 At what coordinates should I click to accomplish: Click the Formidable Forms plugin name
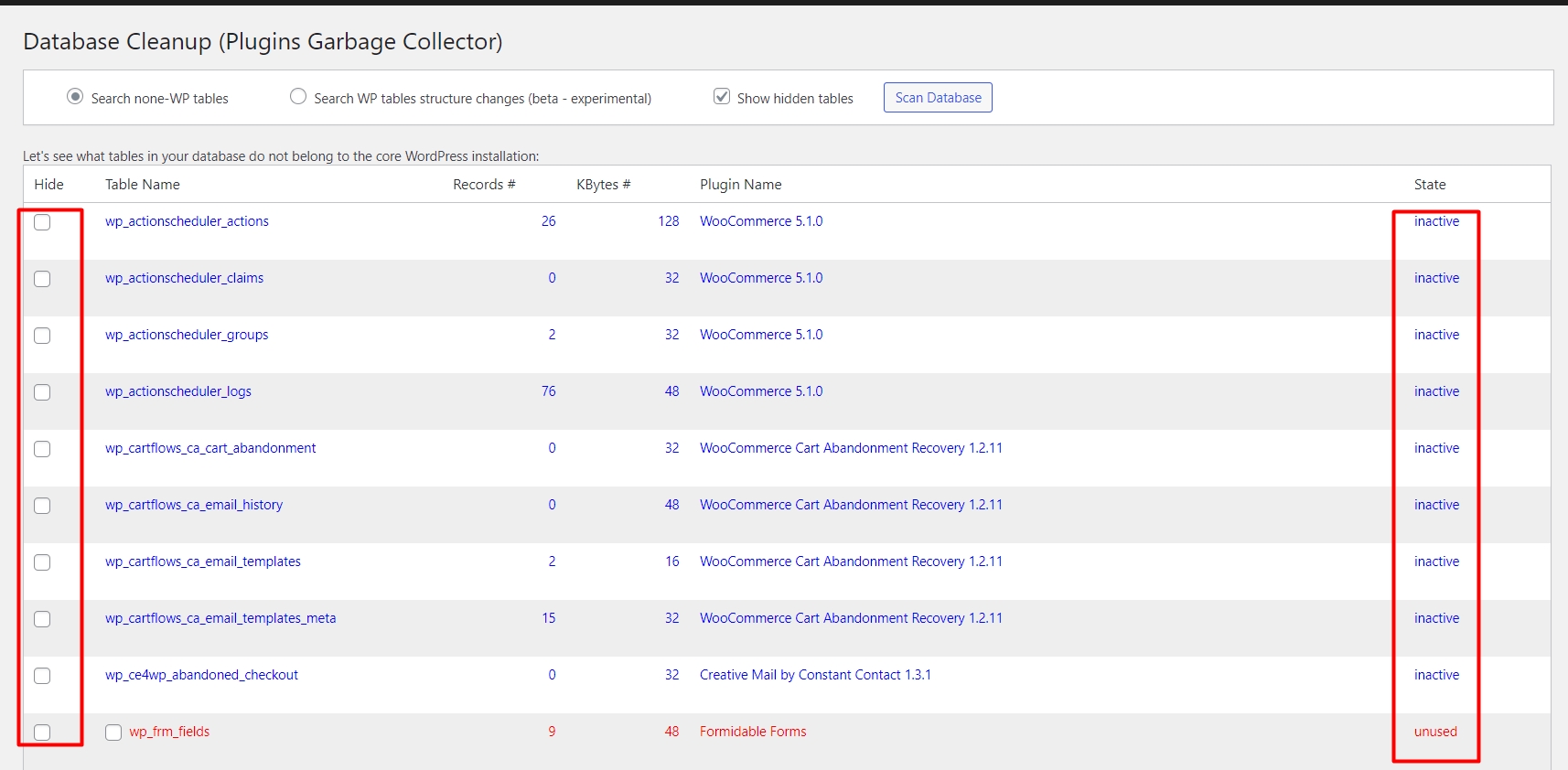[x=753, y=732]
